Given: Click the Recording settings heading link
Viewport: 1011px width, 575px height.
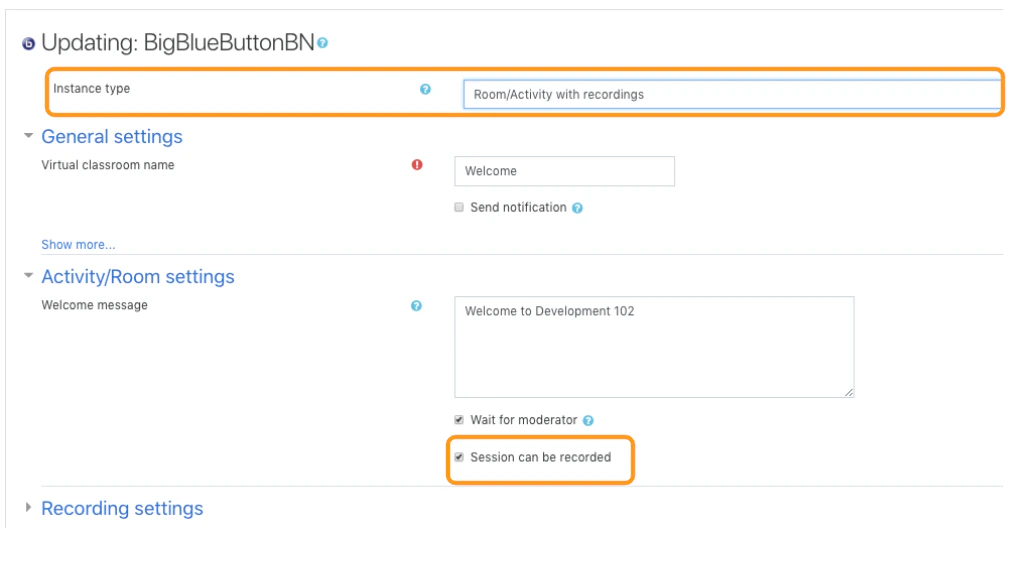Looking at the screenshot, I should pos(123,509).
